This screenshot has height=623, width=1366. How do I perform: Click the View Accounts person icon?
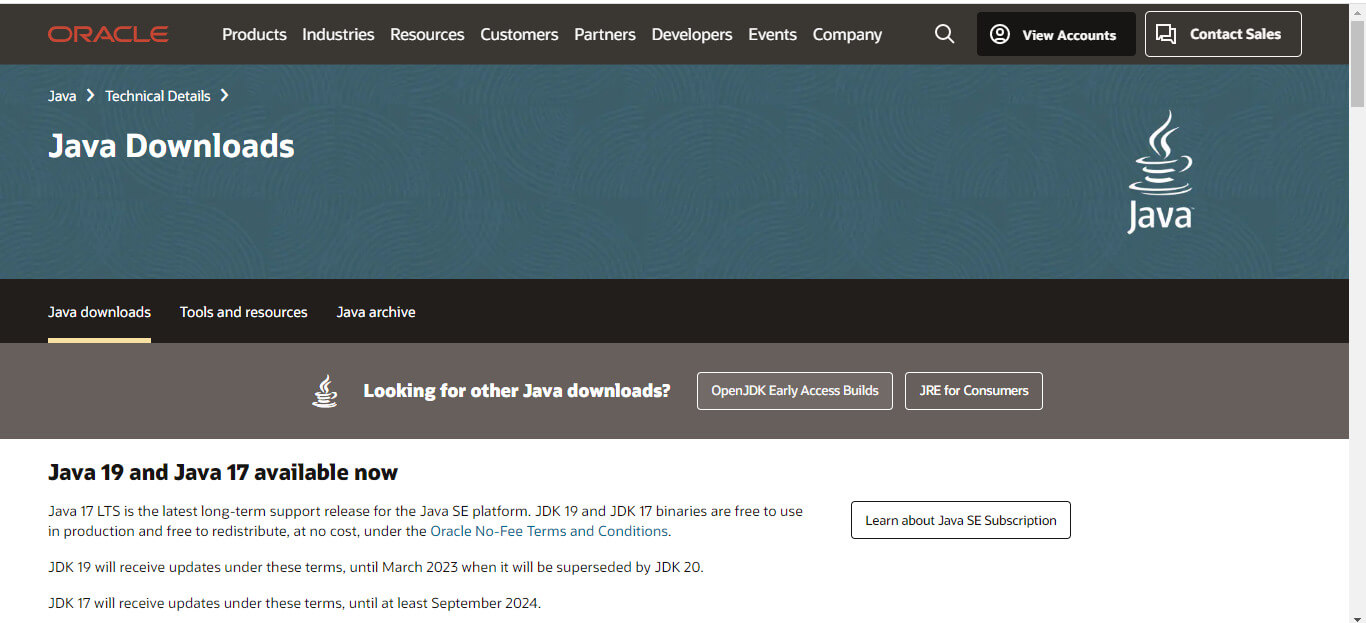[x=999, y=34]
